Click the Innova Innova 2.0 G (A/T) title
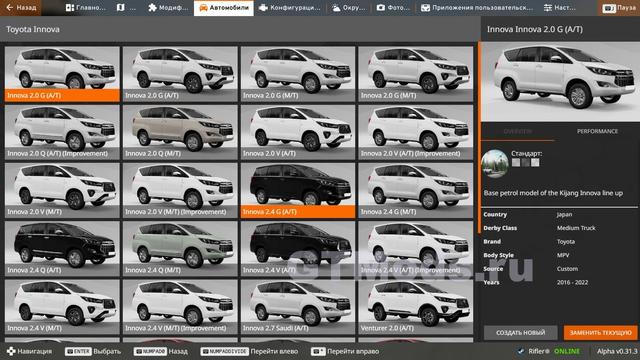The image size is (640, 360). click(x=535, y=29)
